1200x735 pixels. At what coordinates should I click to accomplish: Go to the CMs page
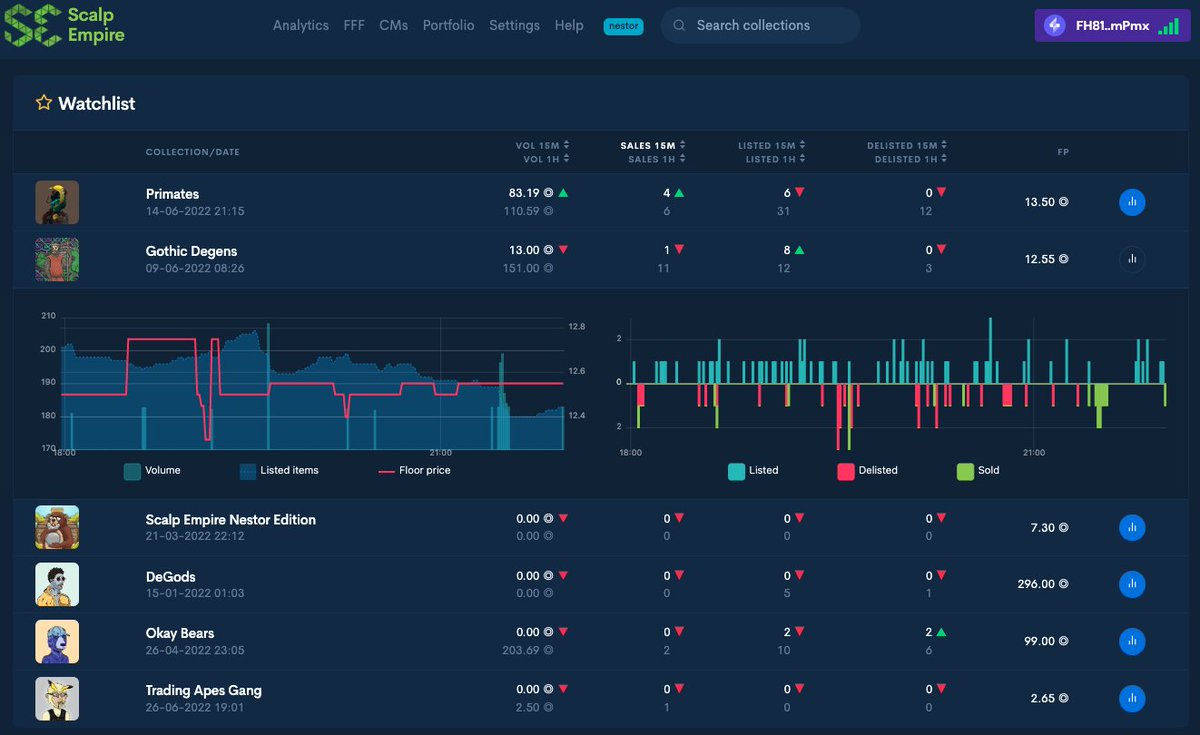(x=394, y=25)
